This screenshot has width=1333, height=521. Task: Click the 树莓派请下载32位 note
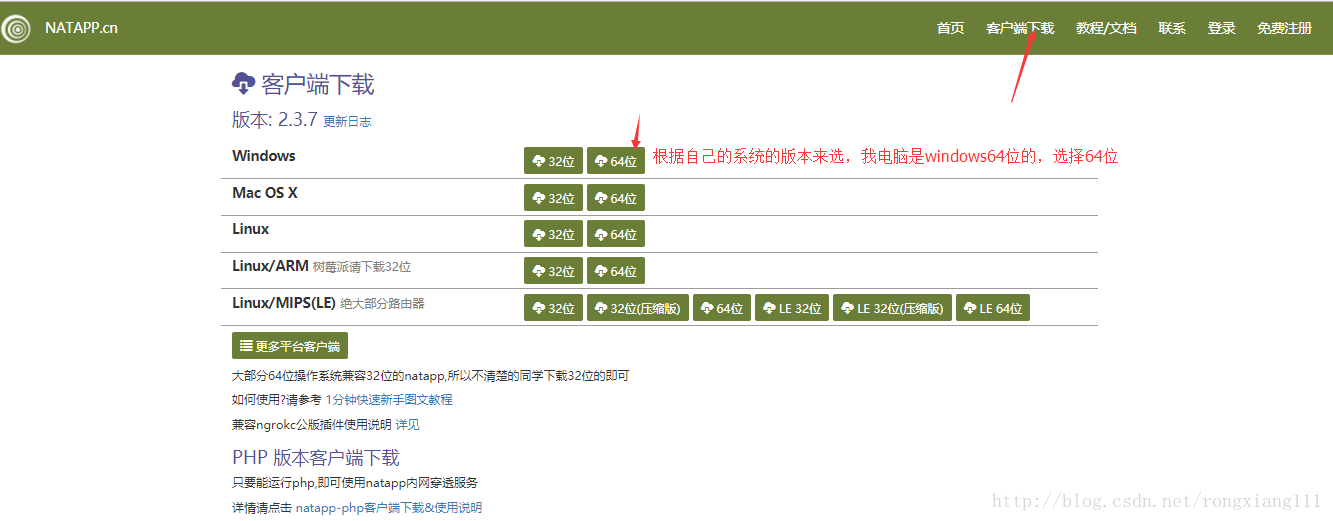[362, 267]
